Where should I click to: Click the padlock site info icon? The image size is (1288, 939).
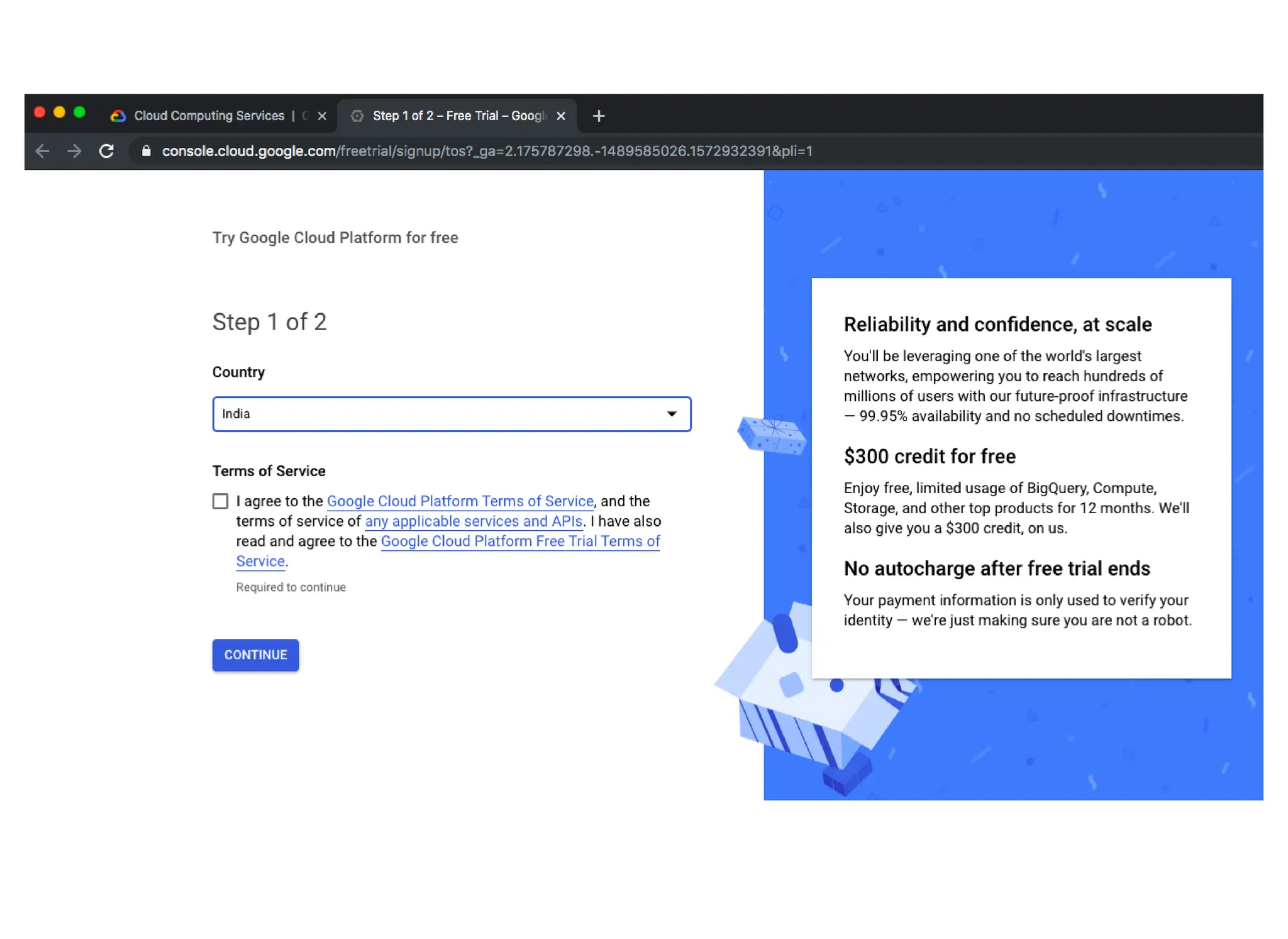146,151
